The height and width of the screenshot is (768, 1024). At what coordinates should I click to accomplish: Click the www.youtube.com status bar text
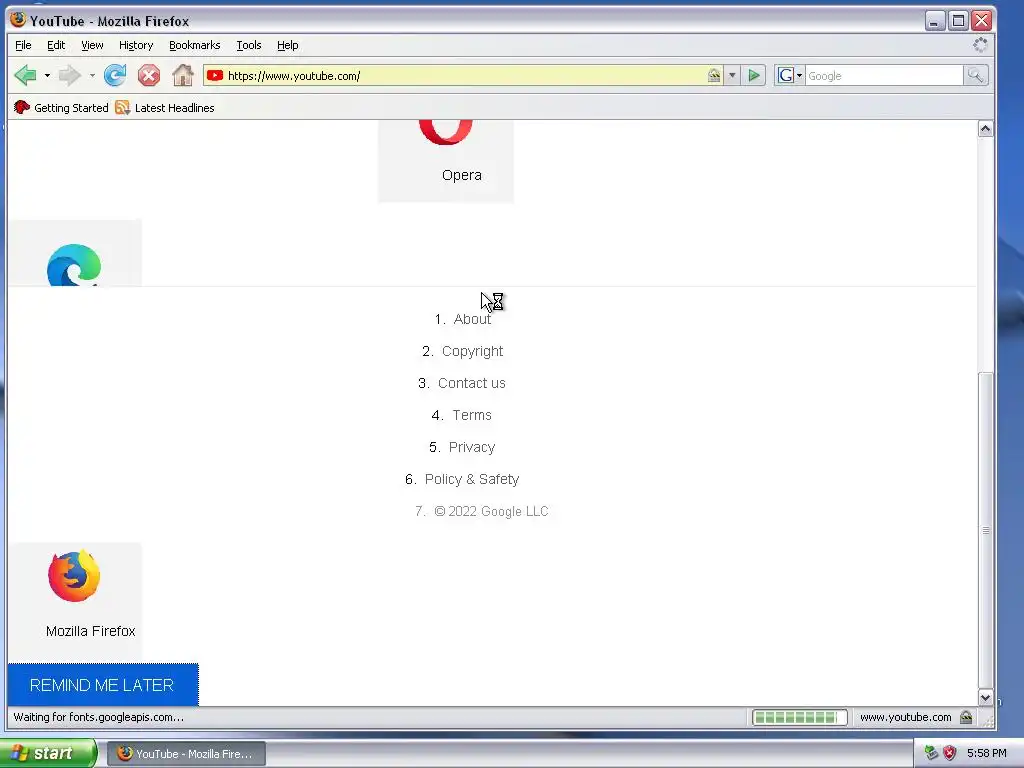click(905, 717)
